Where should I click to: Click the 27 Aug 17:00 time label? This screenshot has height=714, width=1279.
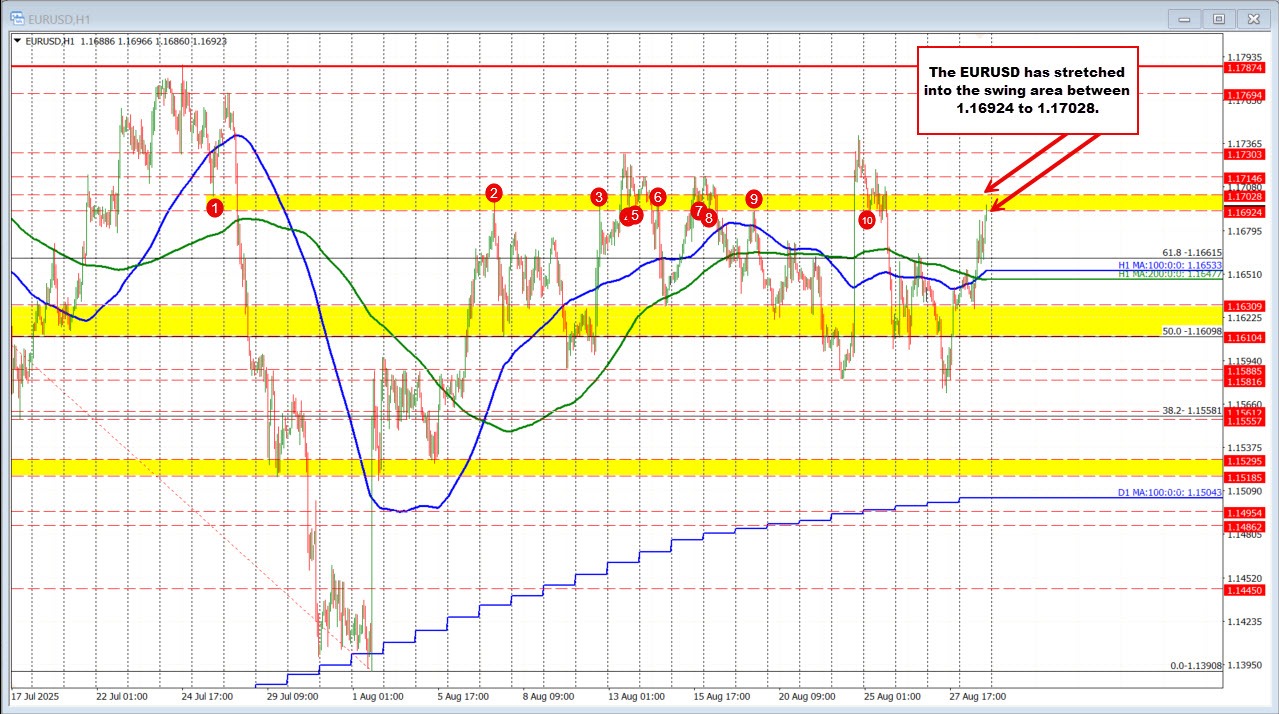click(978, 695)
